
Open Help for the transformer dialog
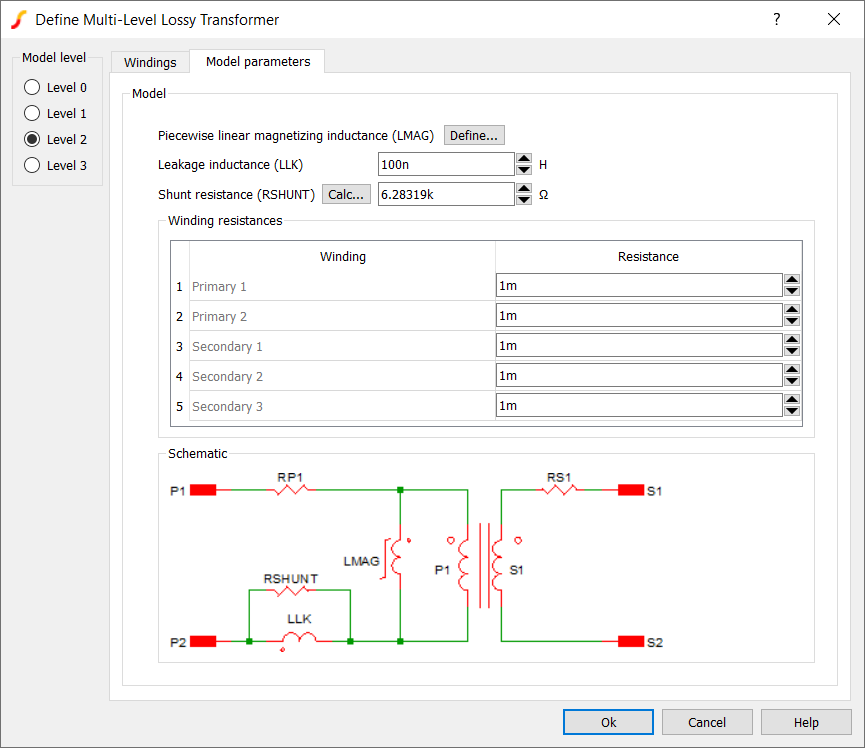coord(806,722)
